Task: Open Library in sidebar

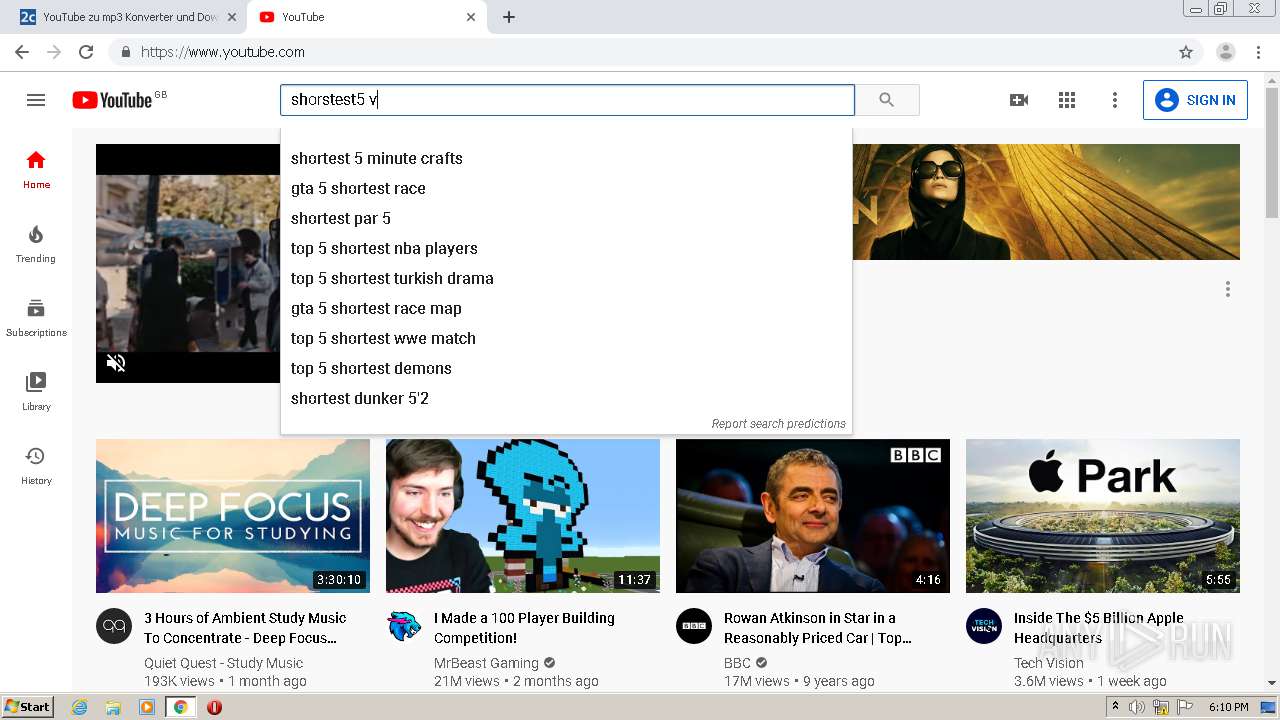Action: click(36, 391)
